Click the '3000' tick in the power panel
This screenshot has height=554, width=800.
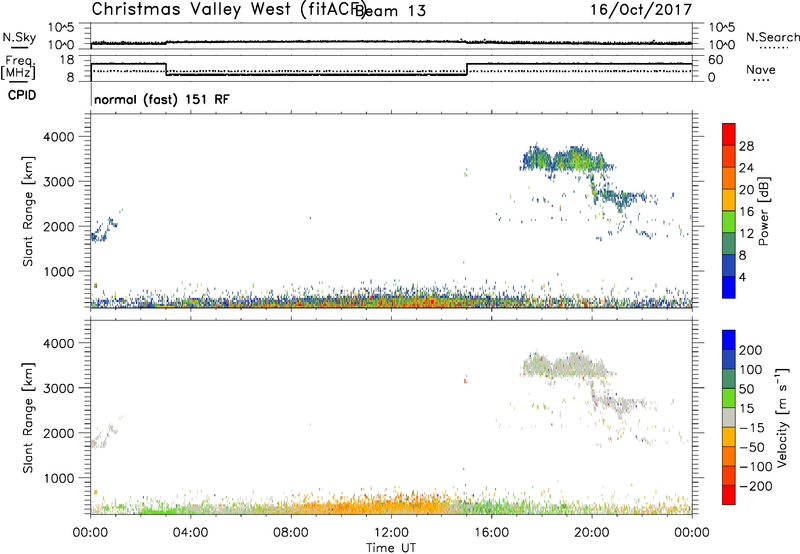(58, 182)
